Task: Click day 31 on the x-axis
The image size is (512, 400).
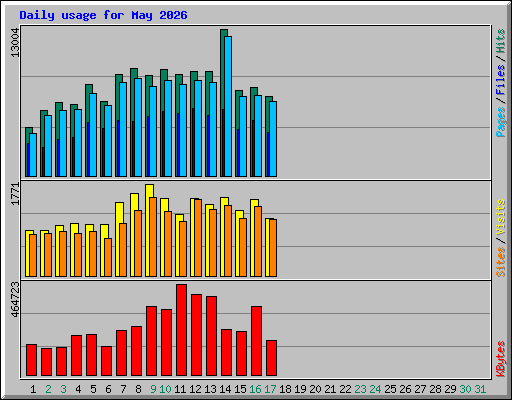Action: click(x=480, y=389)
